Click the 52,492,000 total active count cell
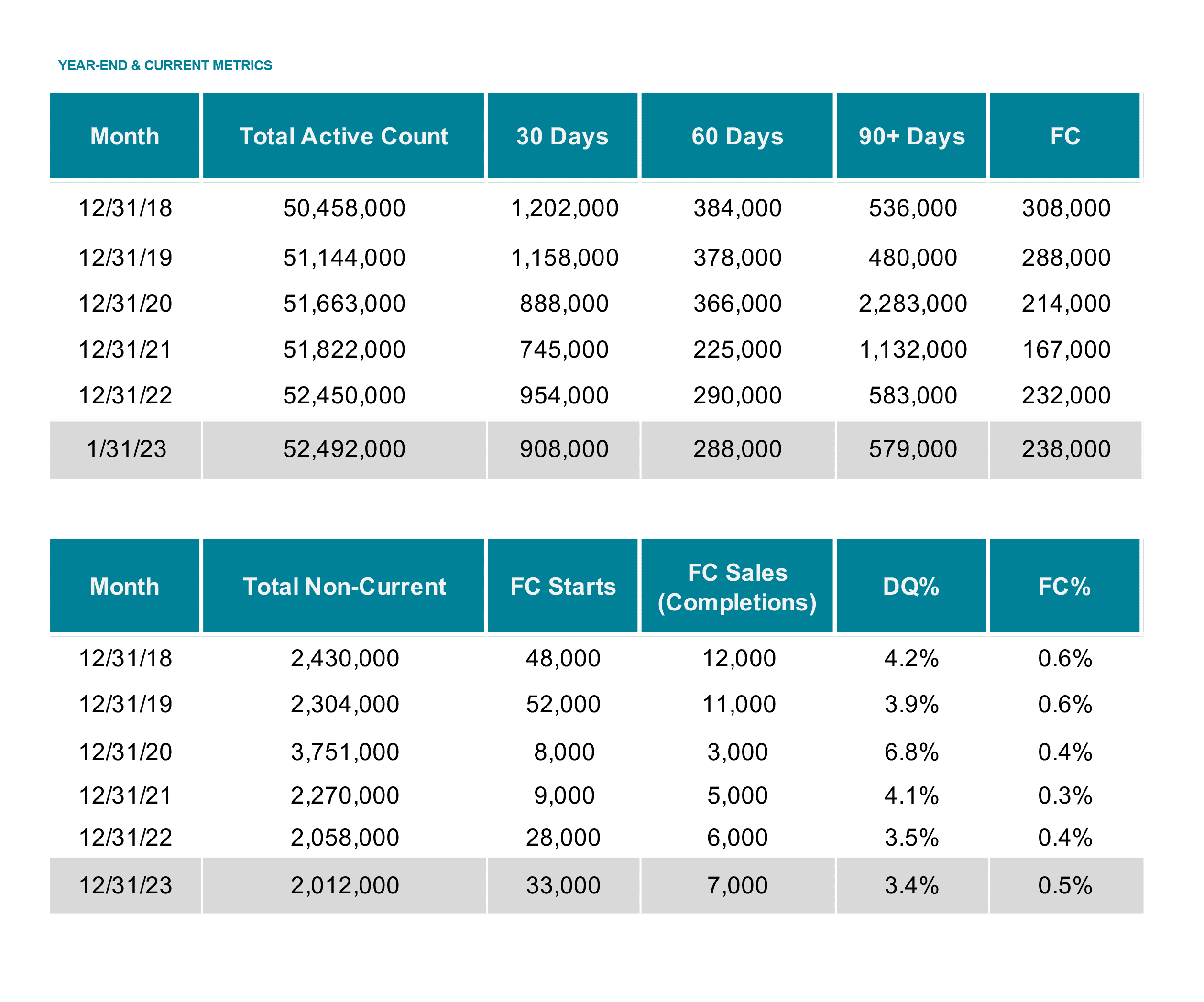The width and height of the screenshot is (1204, 1002). (x=344, y=449)
